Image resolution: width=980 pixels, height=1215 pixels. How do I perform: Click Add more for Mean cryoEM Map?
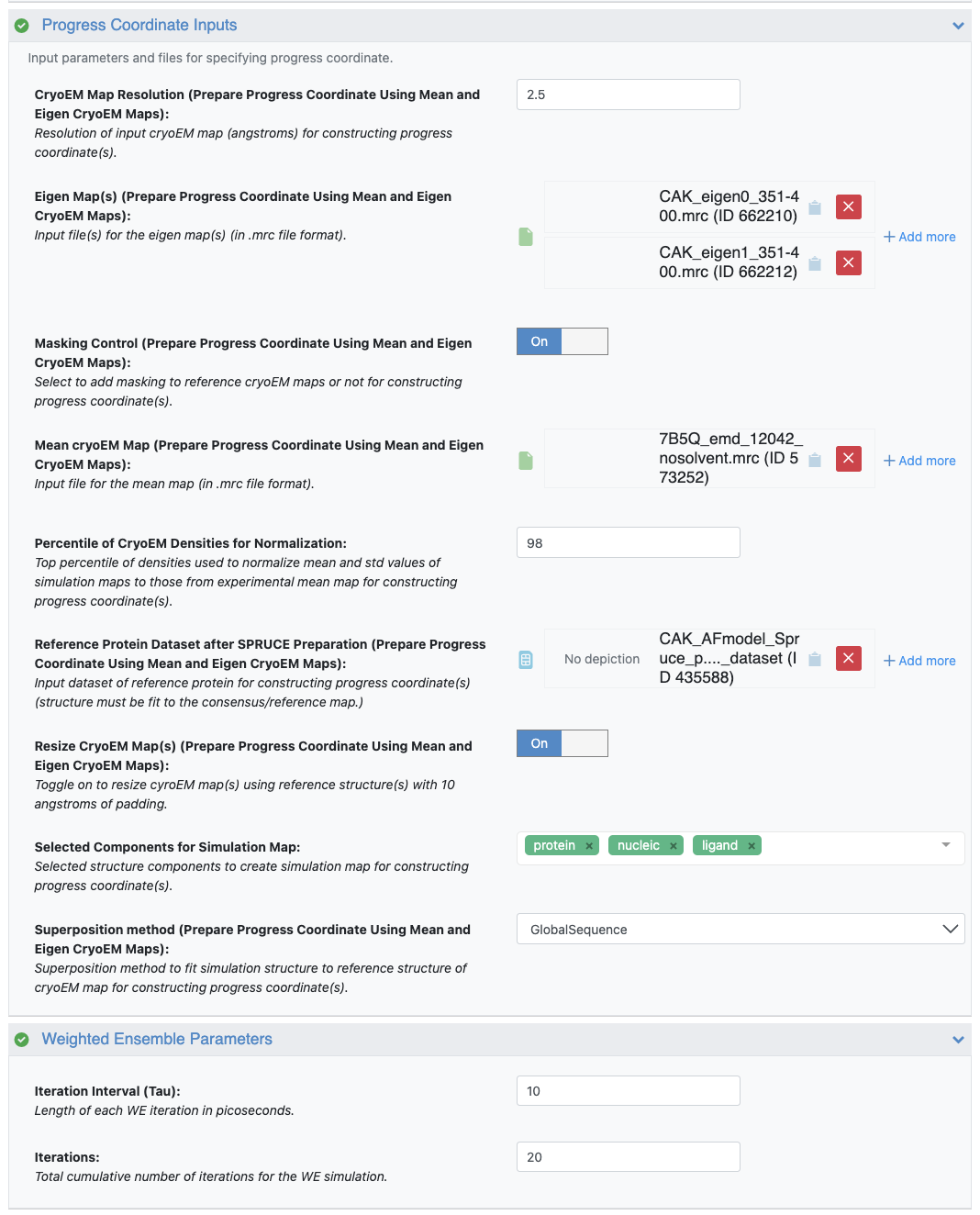point(919,461)
